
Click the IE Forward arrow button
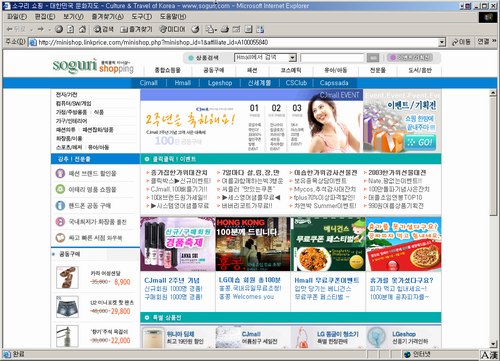(x=41, y=29)
